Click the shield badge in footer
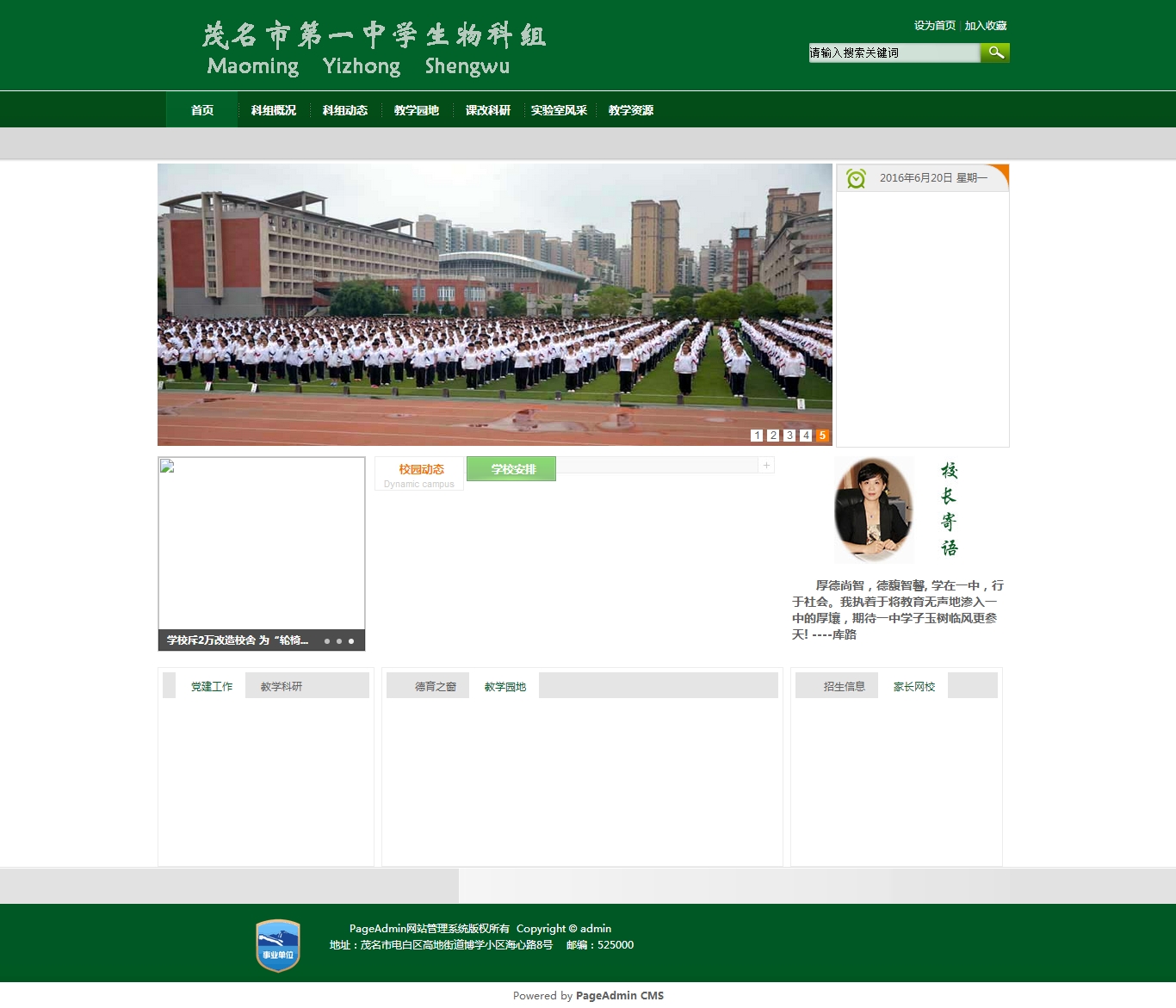This screenshot has height=1008, width=1176. click(278, 945)
